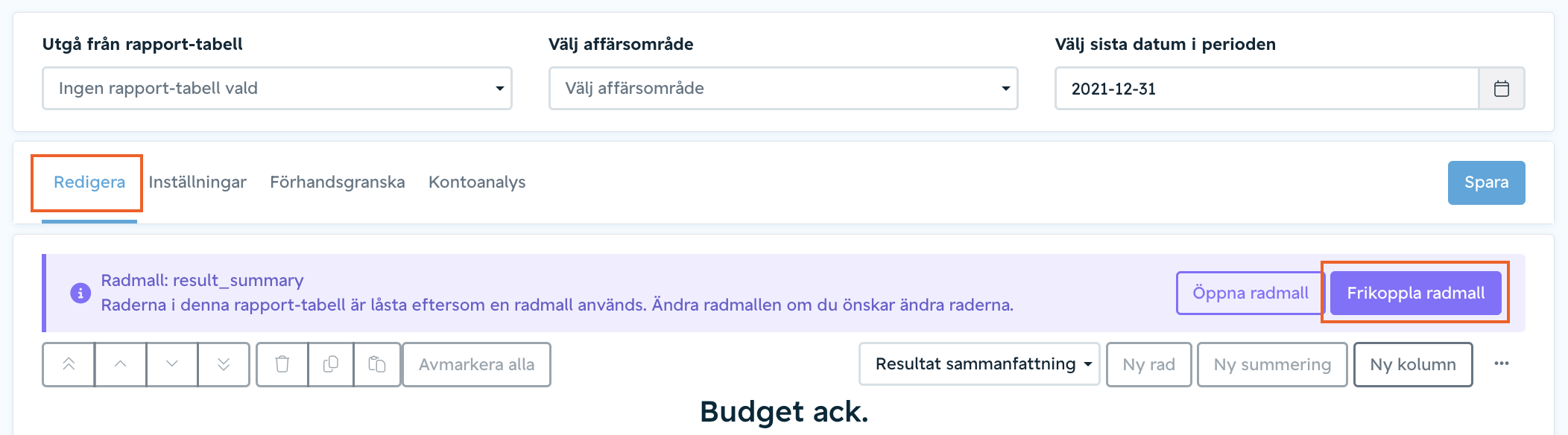Click the move-to-top double chevron icon
1568x435 pixels.
click(x=69, y=364)
